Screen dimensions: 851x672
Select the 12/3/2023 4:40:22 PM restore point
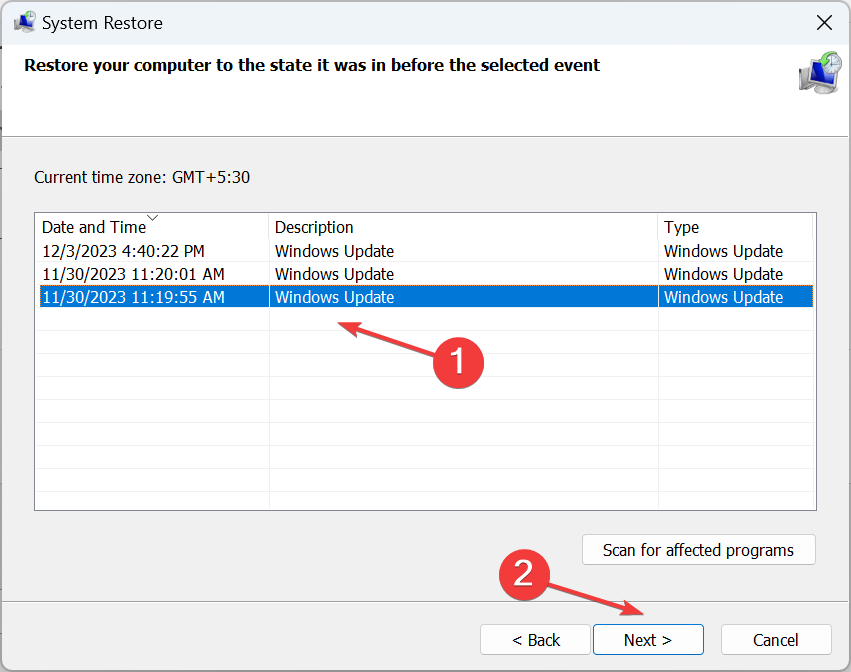[123, 251]
